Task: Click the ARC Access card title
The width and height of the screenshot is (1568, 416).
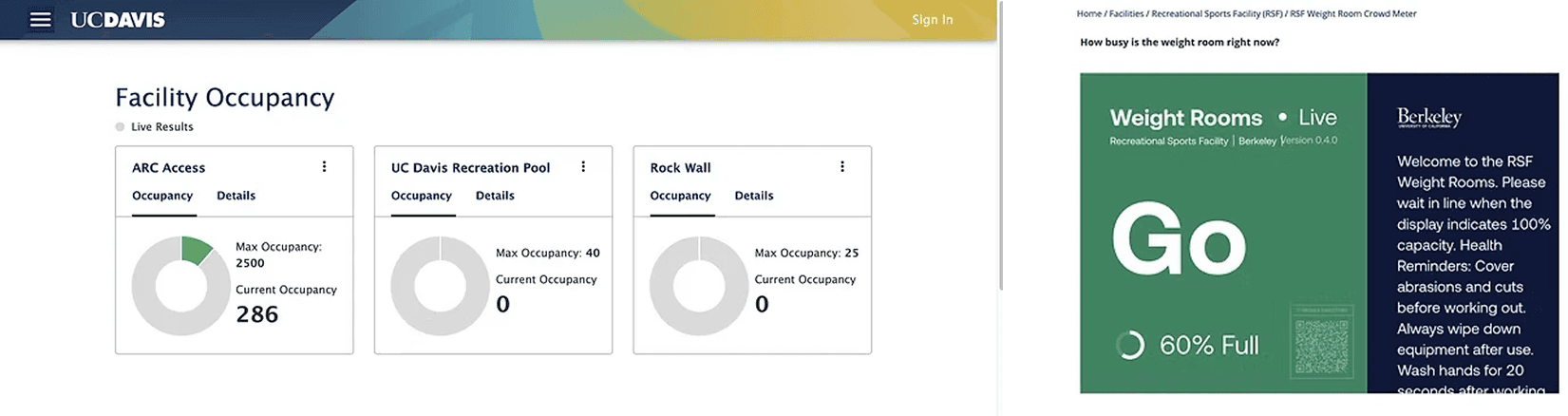Action: coord(168,168)
